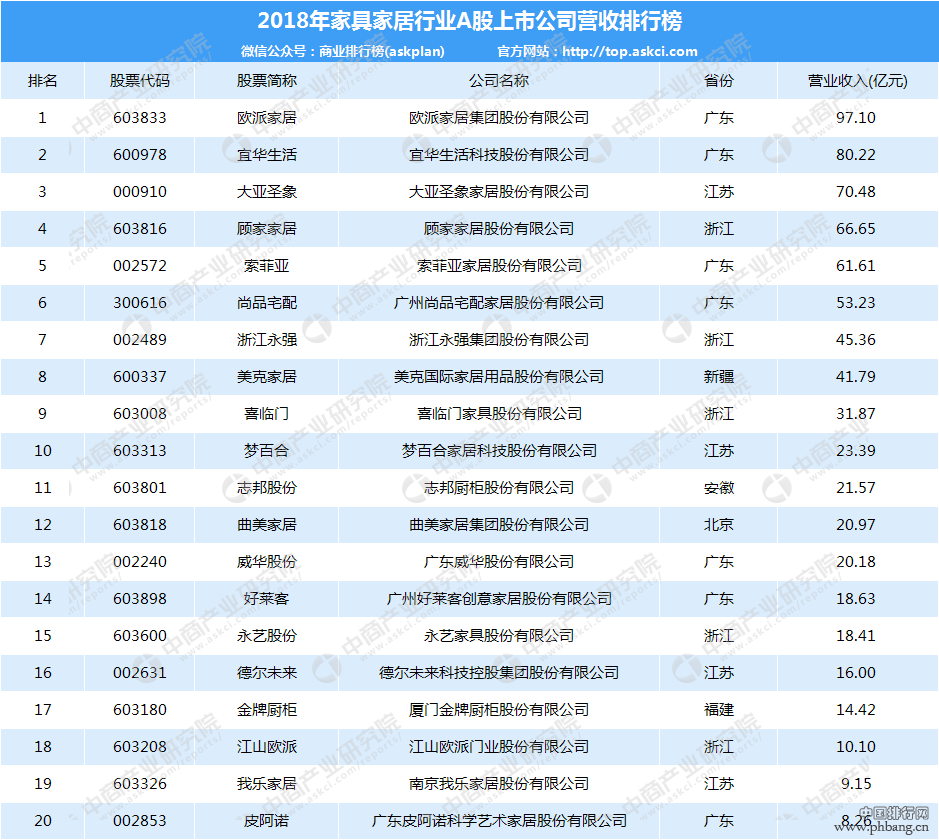Viewport: 939px width, 840px height.
Task: Click revenue value 31.87
Action: (x=856, y=414)
